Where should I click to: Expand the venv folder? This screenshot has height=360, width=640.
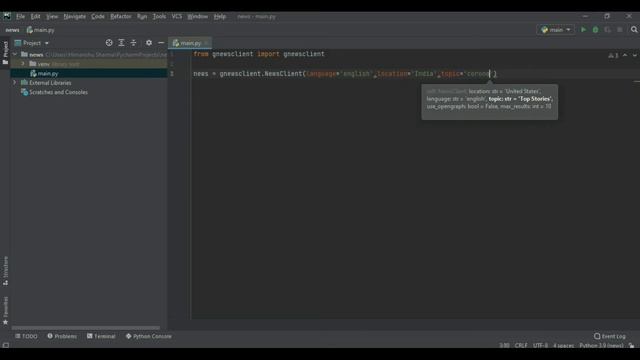pos(23,64)
